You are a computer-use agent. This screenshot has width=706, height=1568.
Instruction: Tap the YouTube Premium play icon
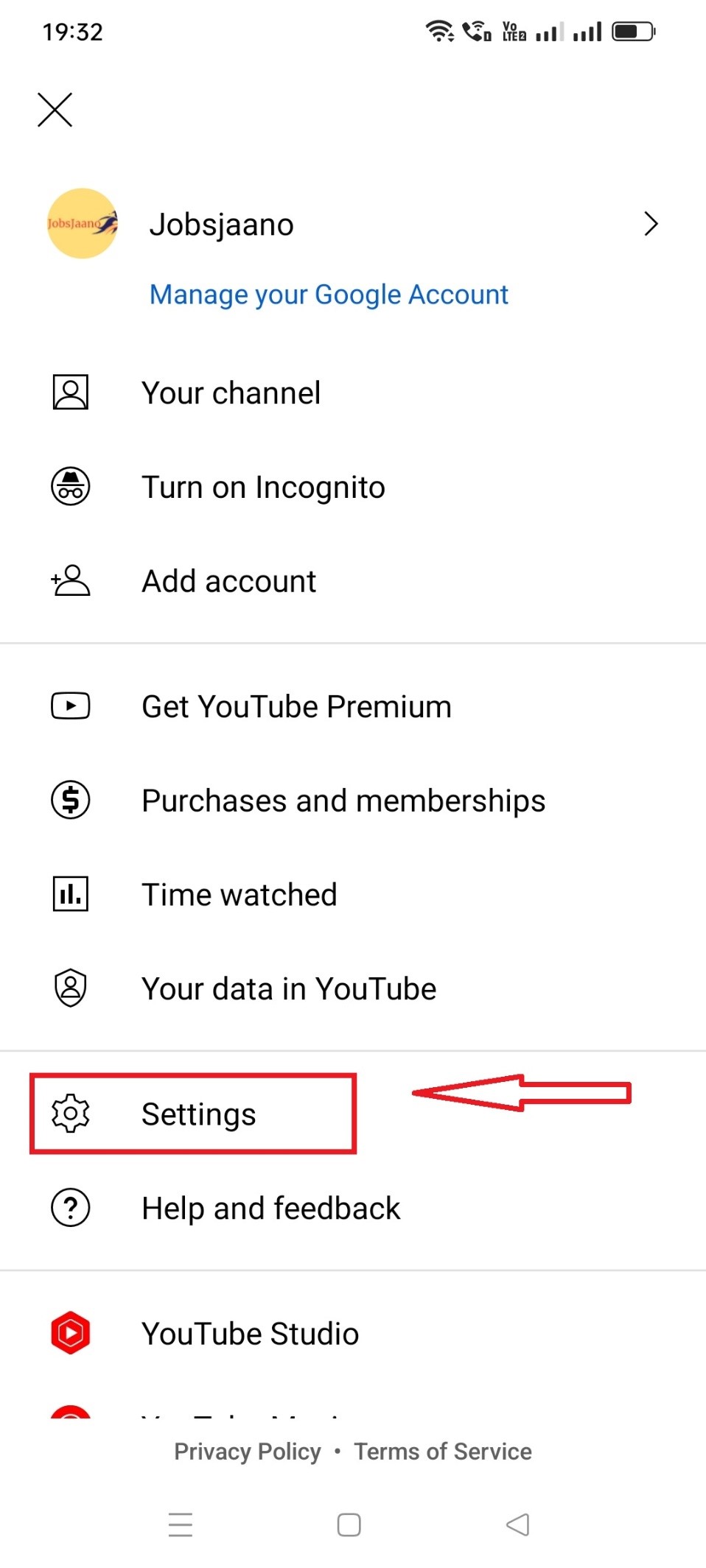[x=71, y=706]
